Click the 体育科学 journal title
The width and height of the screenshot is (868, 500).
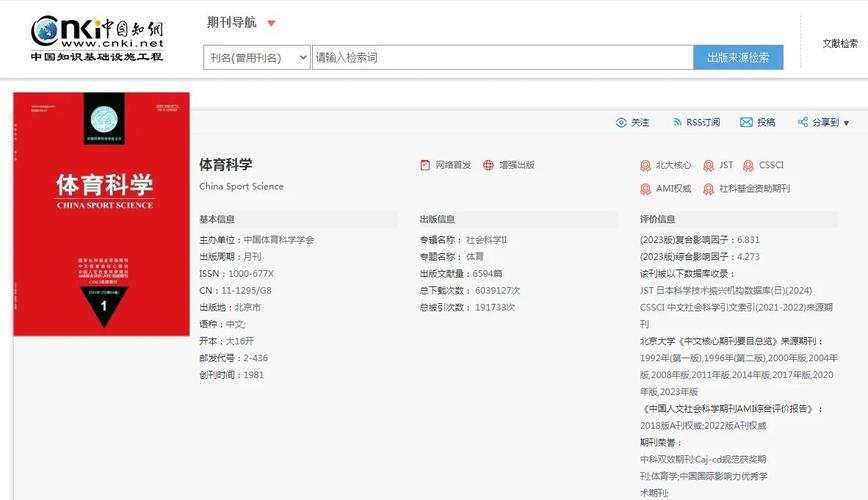pyautogui.click(x=226, y=164)
